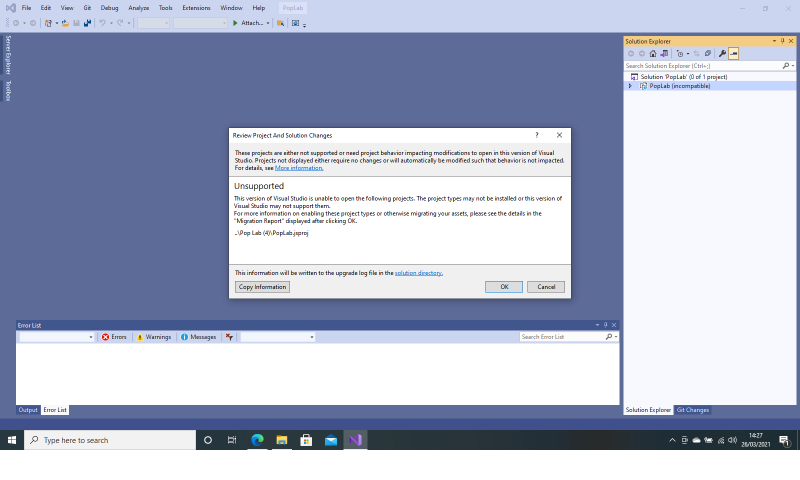Screen dimensions: 800x480
Task: Switch to the Git Changes tab
Action: coord(692,410)
